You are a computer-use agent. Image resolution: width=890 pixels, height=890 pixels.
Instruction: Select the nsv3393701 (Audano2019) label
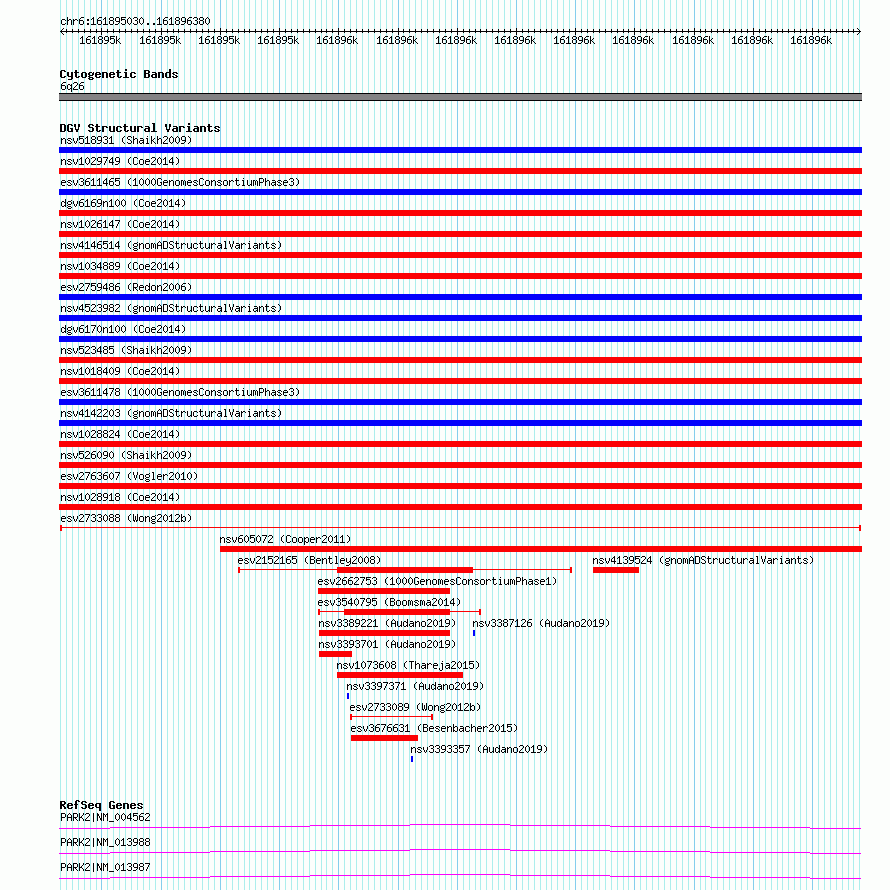point(387,644)
